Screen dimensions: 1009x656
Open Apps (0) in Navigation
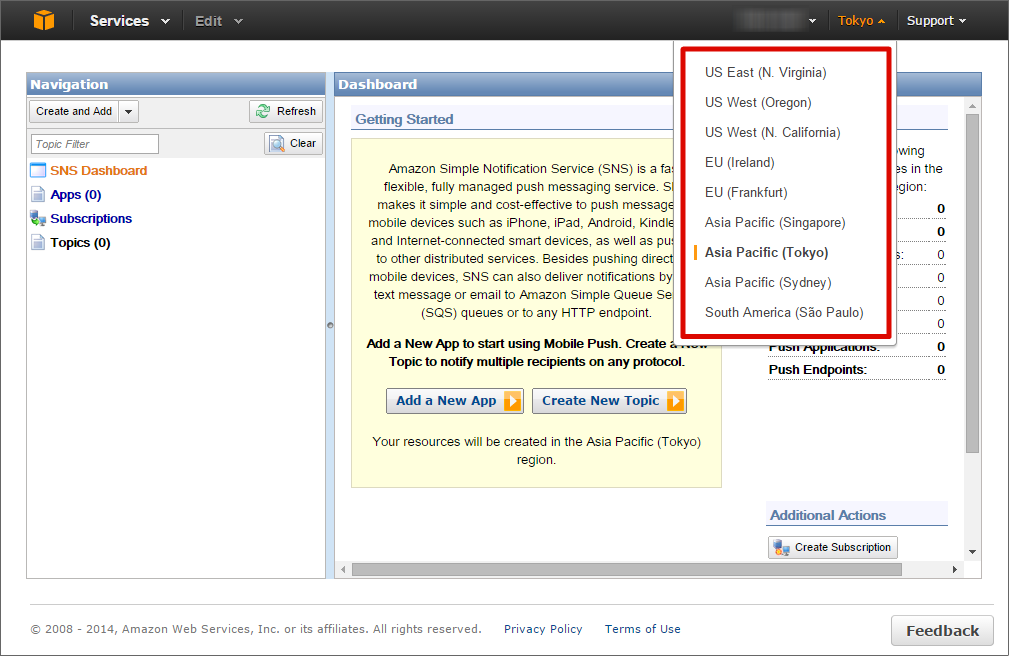click(x=75, y=194)
